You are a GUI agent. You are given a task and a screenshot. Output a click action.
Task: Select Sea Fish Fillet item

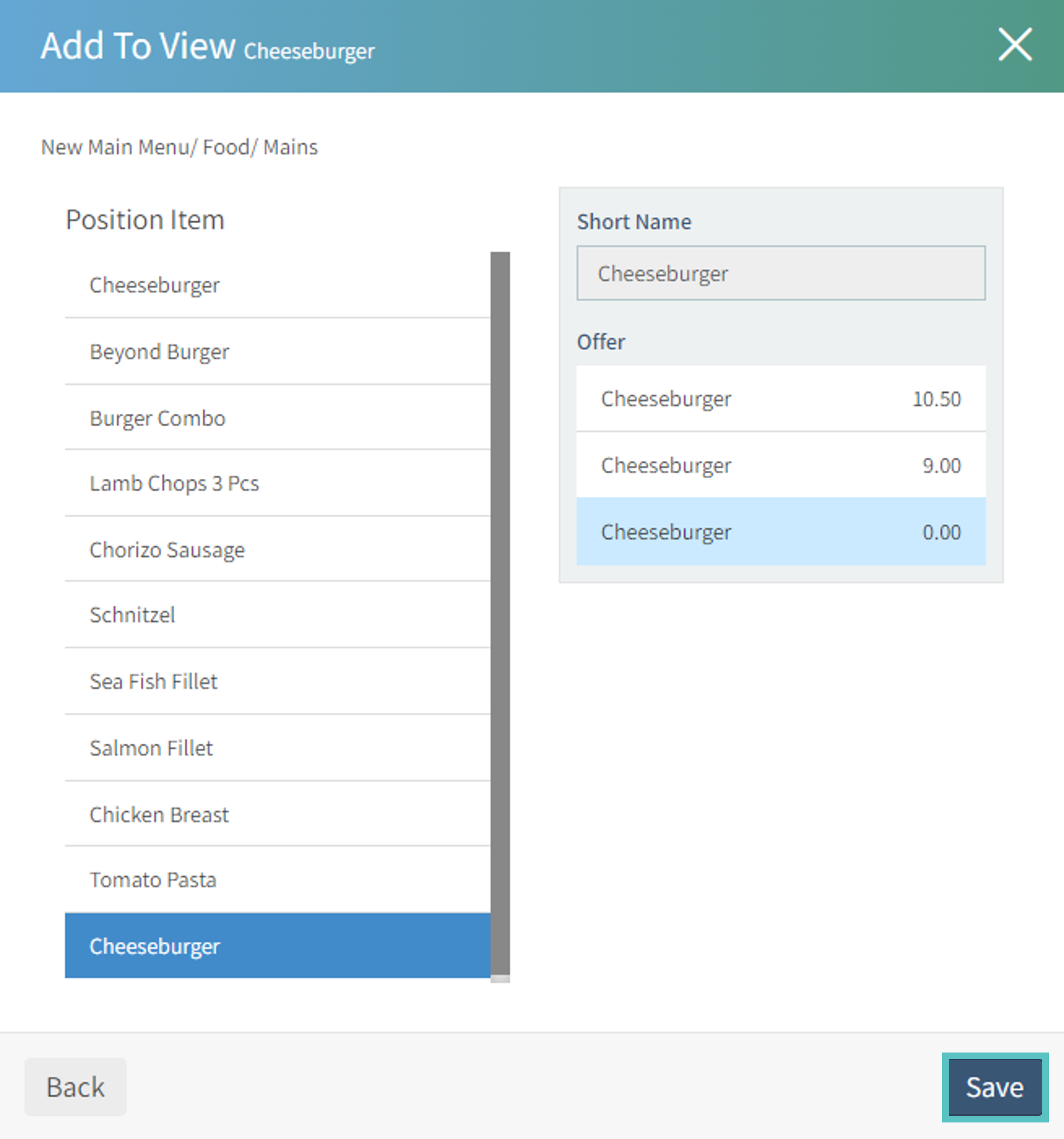pyautogui.click(x=277, y=681)
